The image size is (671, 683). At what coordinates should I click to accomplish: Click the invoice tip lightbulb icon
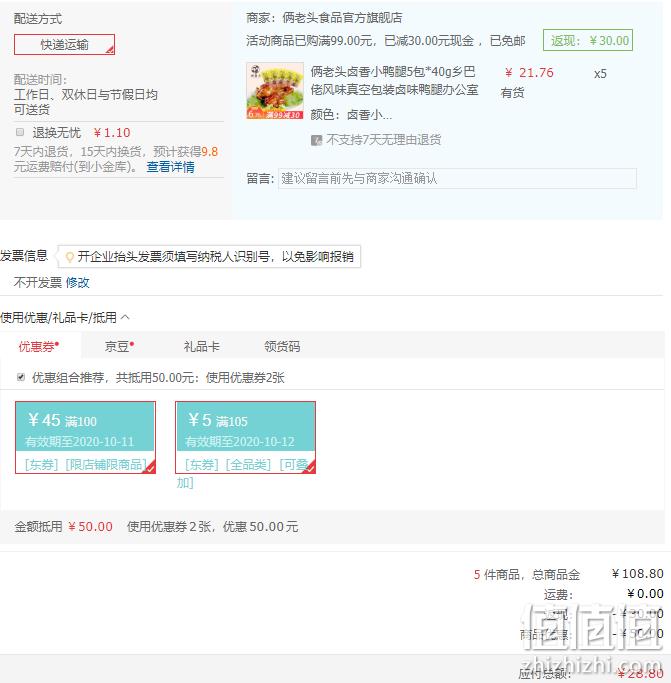pyautogui.click(x=69, y=257)
